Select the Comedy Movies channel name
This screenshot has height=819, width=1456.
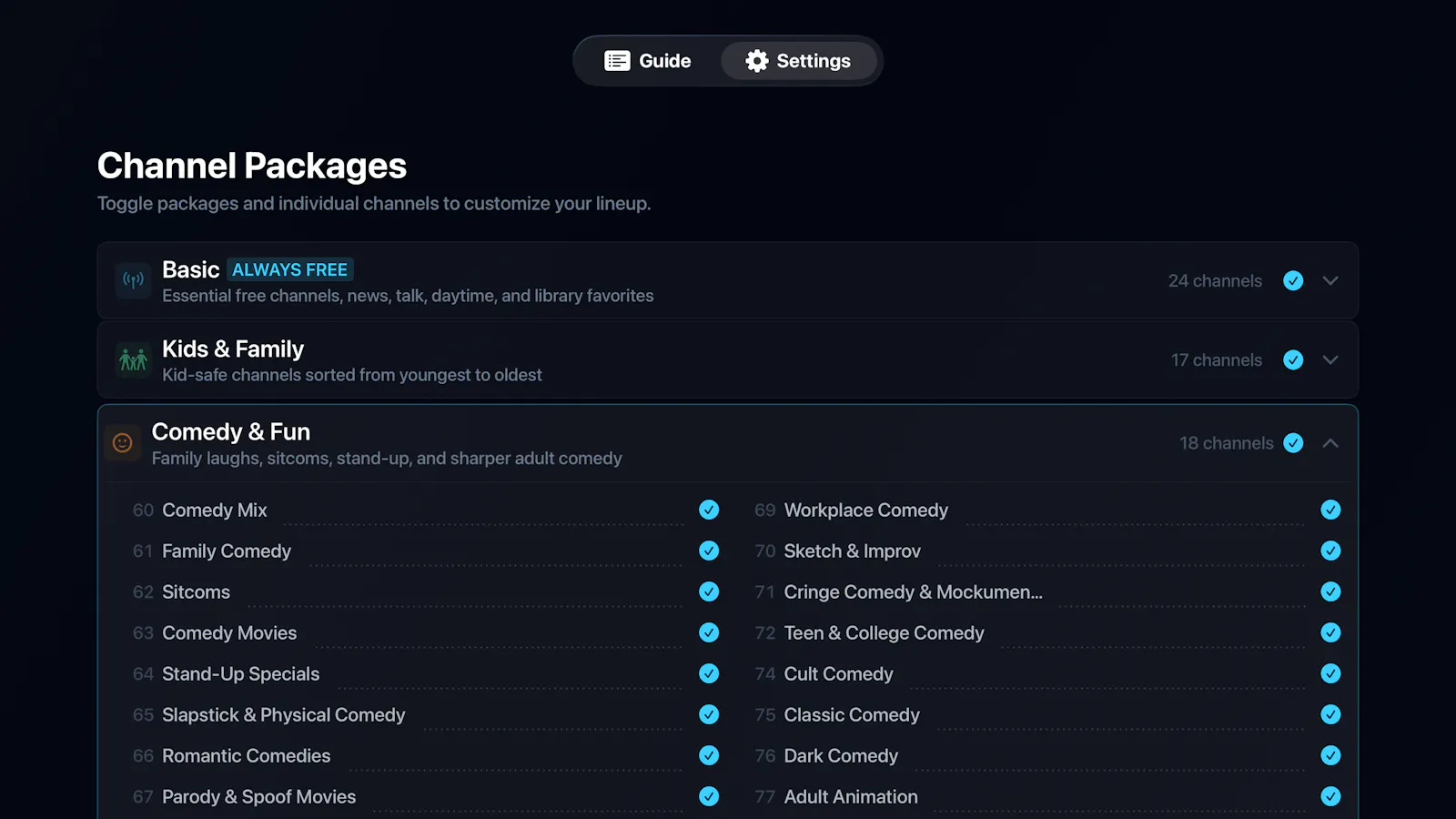pyautogui.click(x=229, y=632)
